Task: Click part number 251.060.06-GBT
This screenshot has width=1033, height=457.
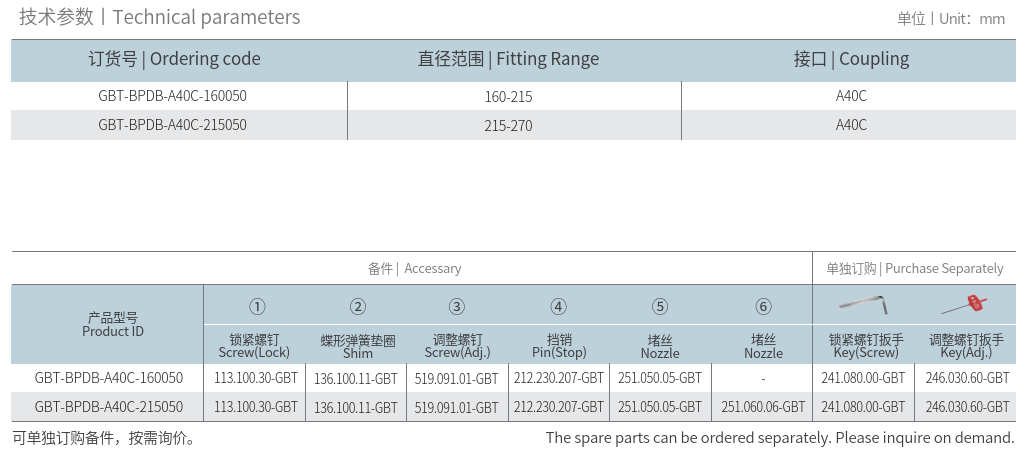Action: point(763,407)
